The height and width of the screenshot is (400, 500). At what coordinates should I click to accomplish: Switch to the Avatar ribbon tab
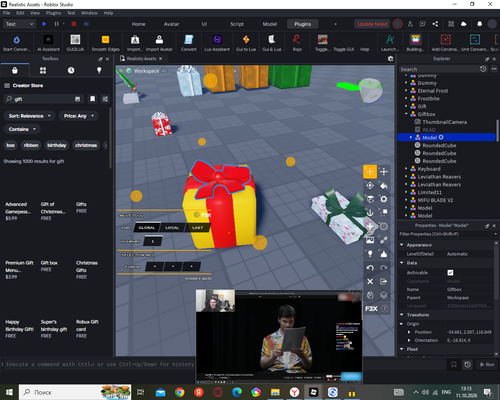[x=171, y=24]
